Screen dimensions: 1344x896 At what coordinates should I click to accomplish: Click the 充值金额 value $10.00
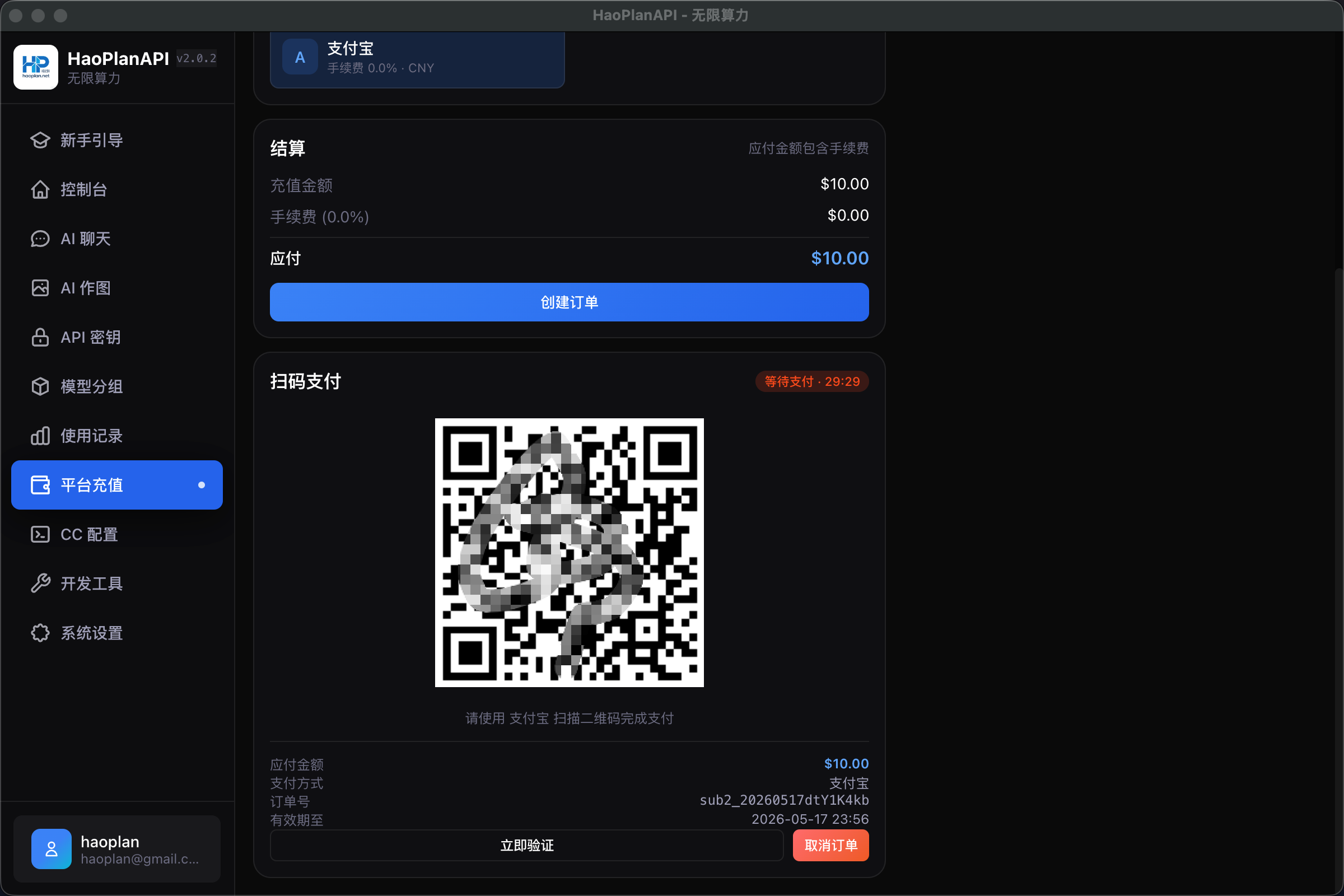844,184
